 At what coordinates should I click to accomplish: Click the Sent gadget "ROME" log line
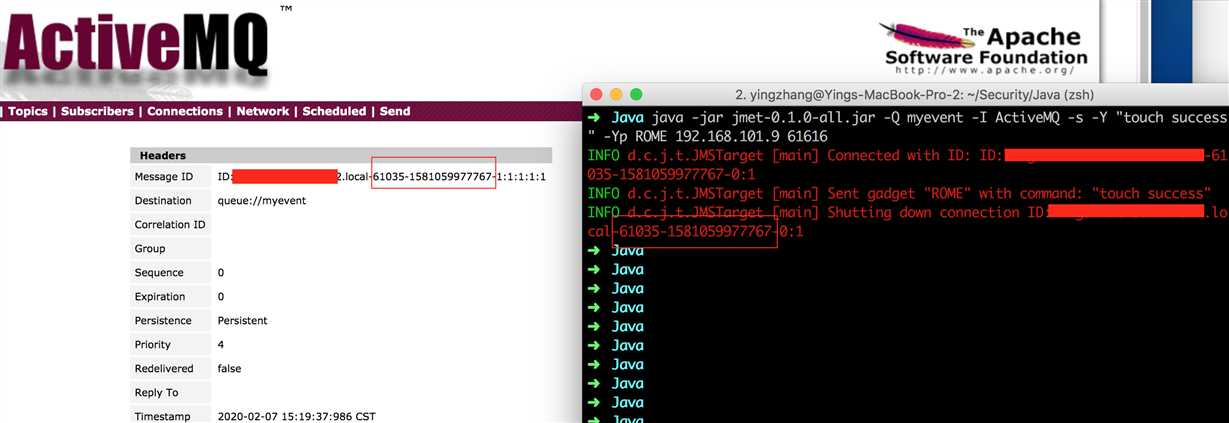[900, 193]
